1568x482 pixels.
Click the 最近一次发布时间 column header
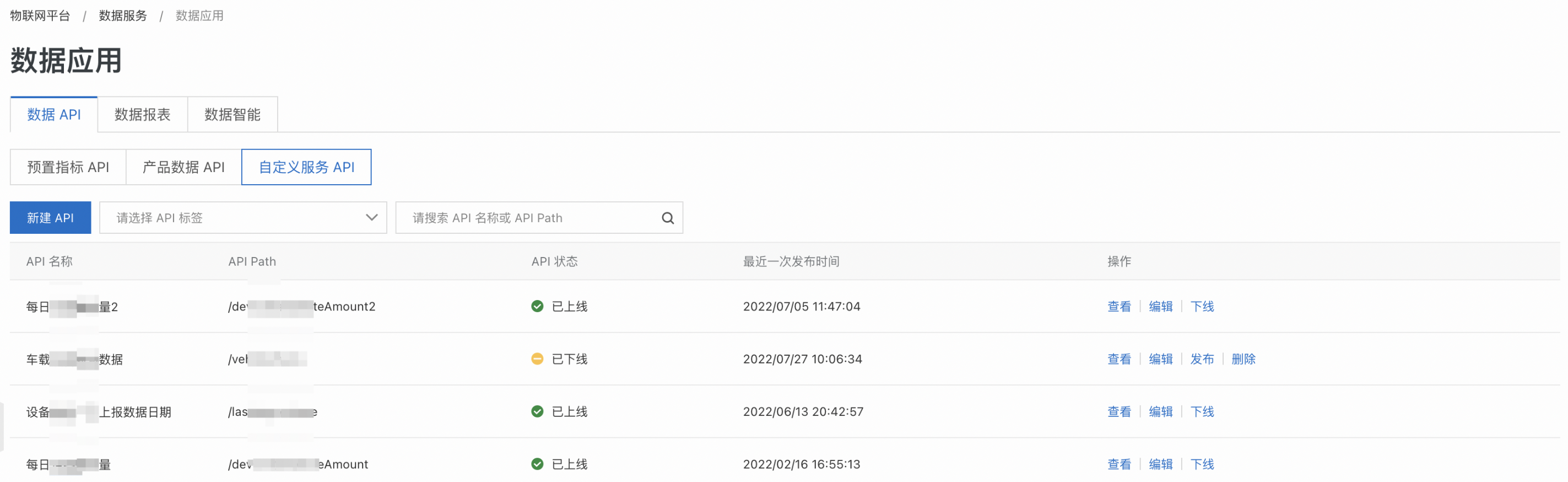(x=791, y=261)
